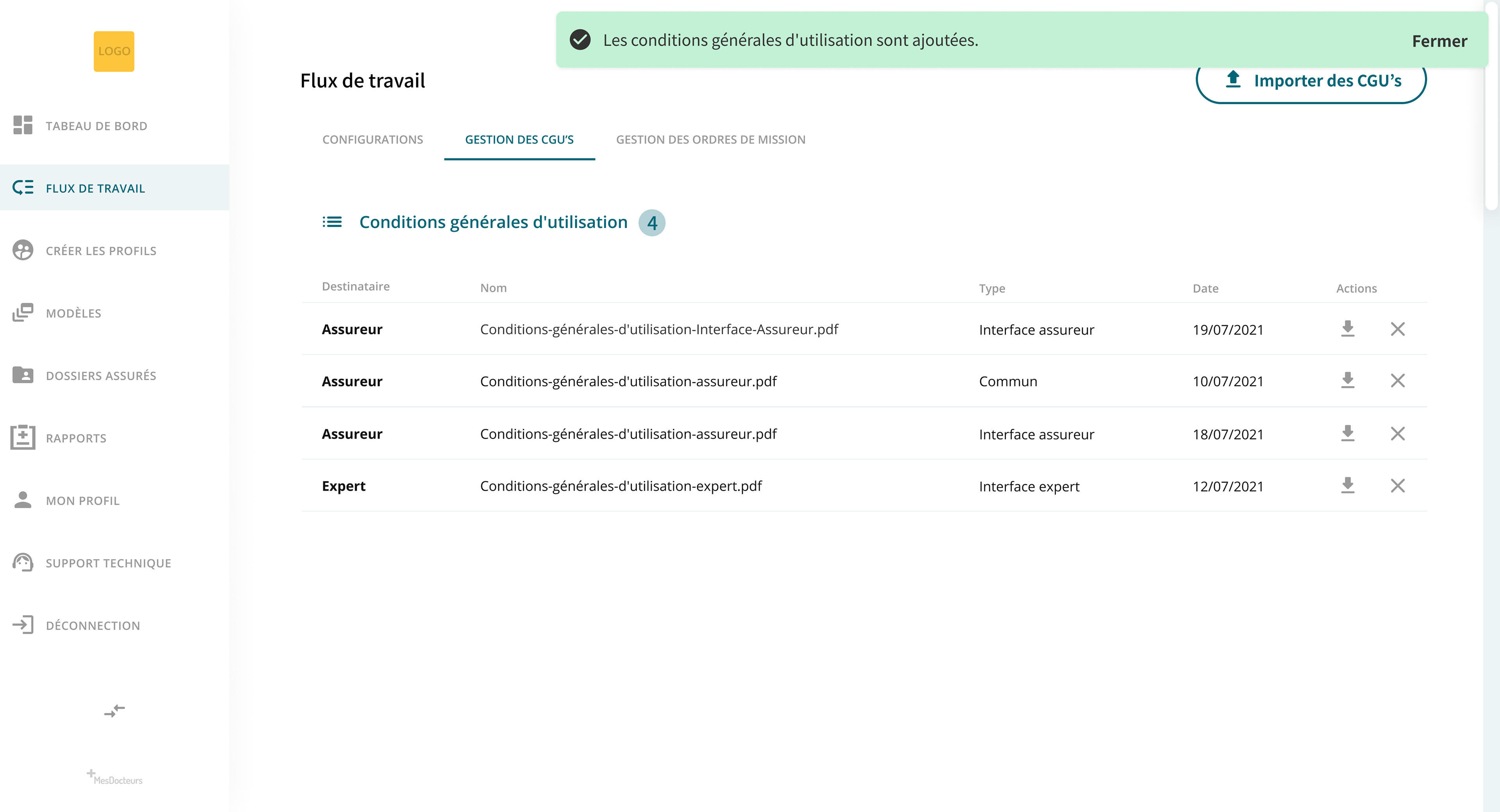This screenshot has width=1500, height=812.
Task: Click the Modèles sidebar icon
Action: [23, 313]
